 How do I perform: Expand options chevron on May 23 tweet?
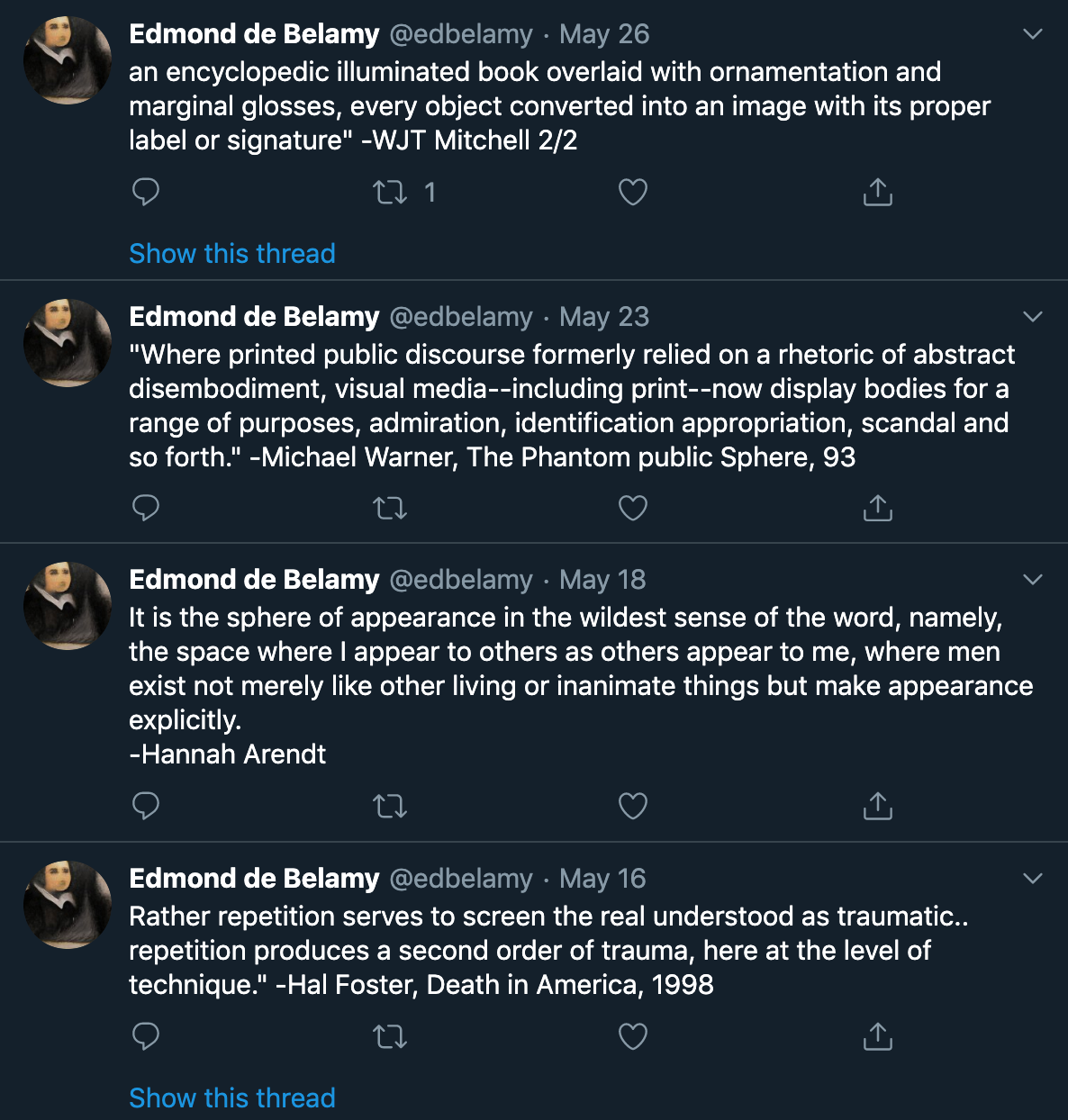[x=1033, y=317]
